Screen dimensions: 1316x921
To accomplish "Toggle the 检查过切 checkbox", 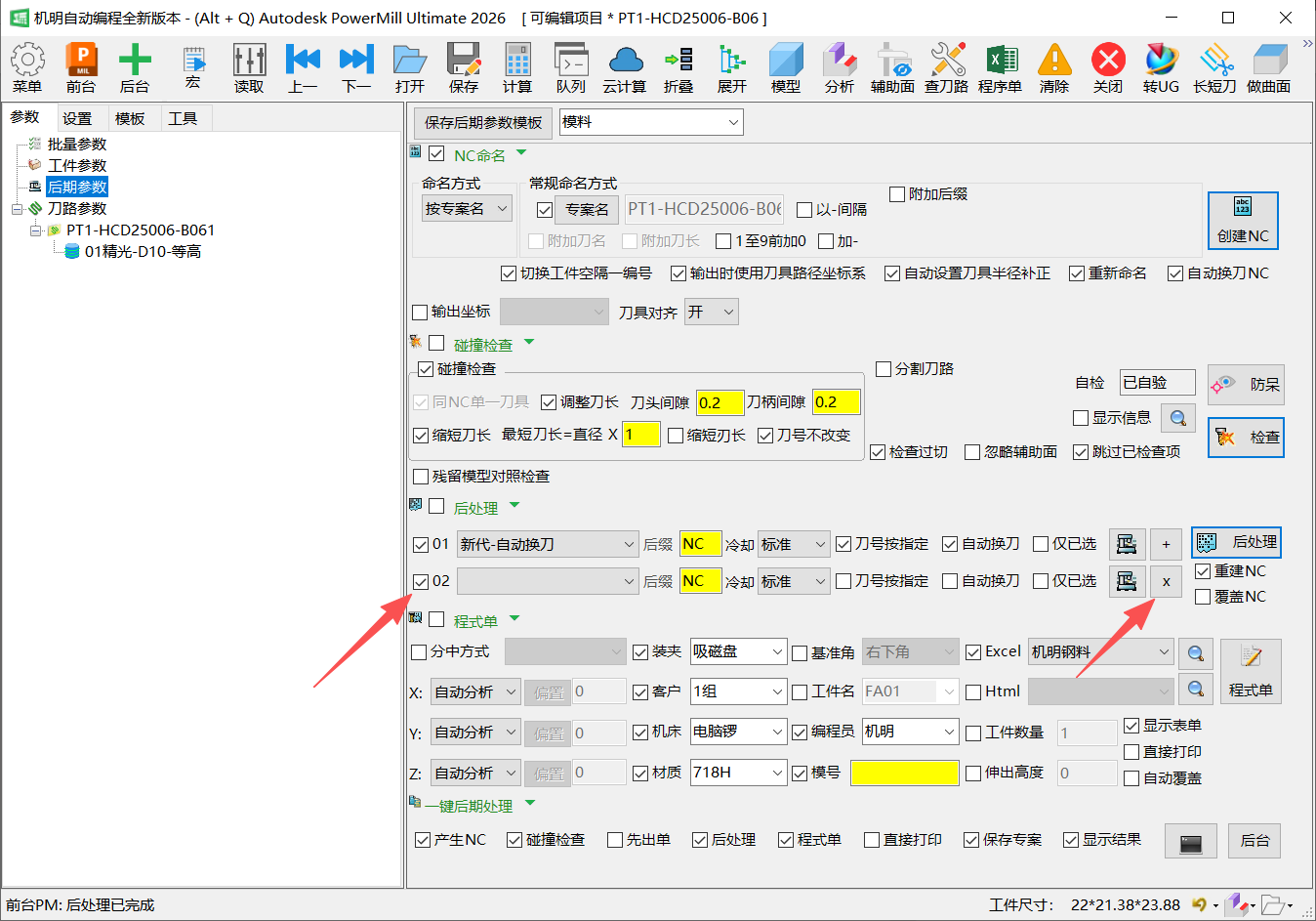I will 878,452.
